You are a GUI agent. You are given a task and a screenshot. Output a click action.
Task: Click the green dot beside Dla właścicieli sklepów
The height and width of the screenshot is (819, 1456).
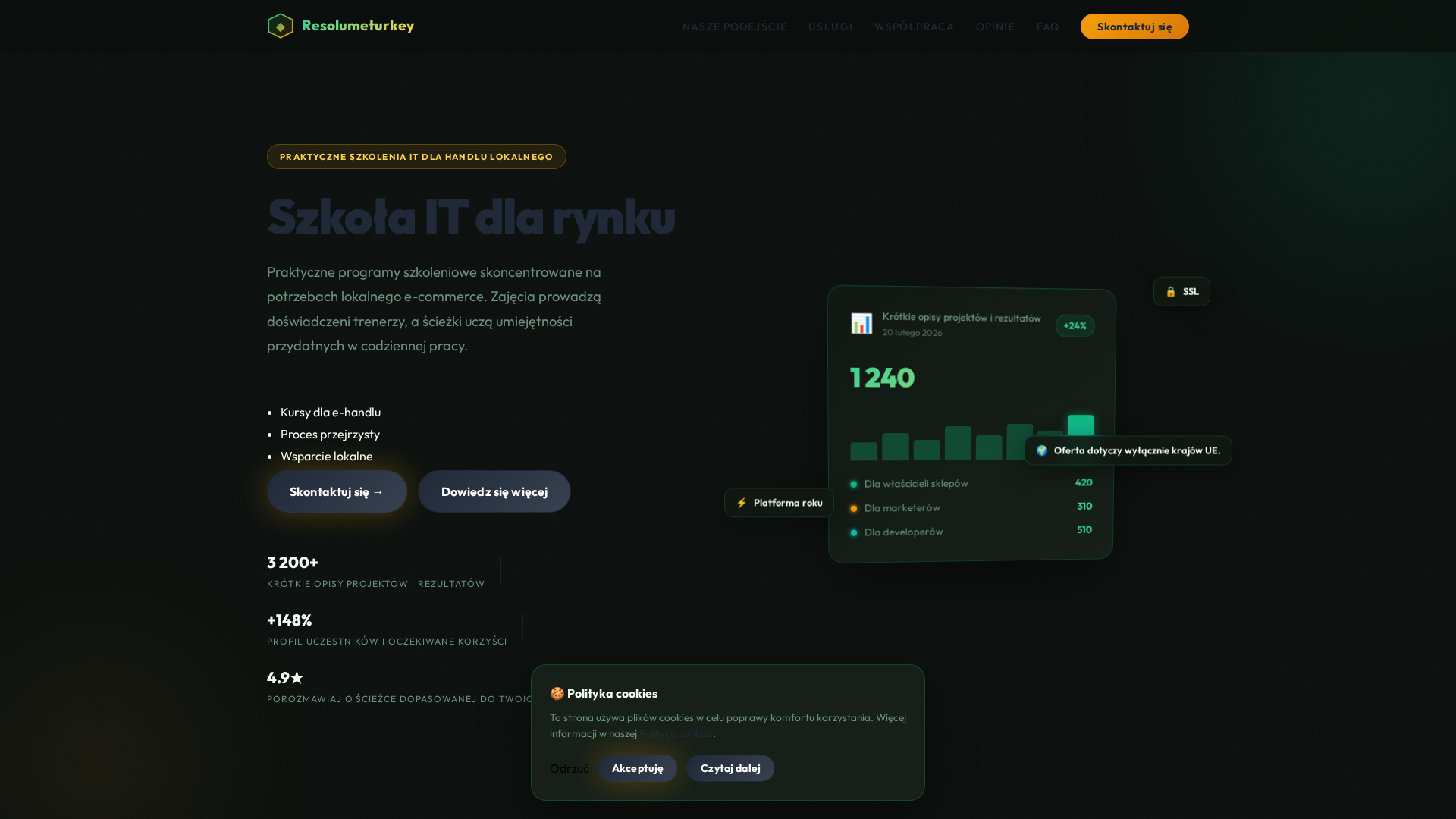pos(854,484)
